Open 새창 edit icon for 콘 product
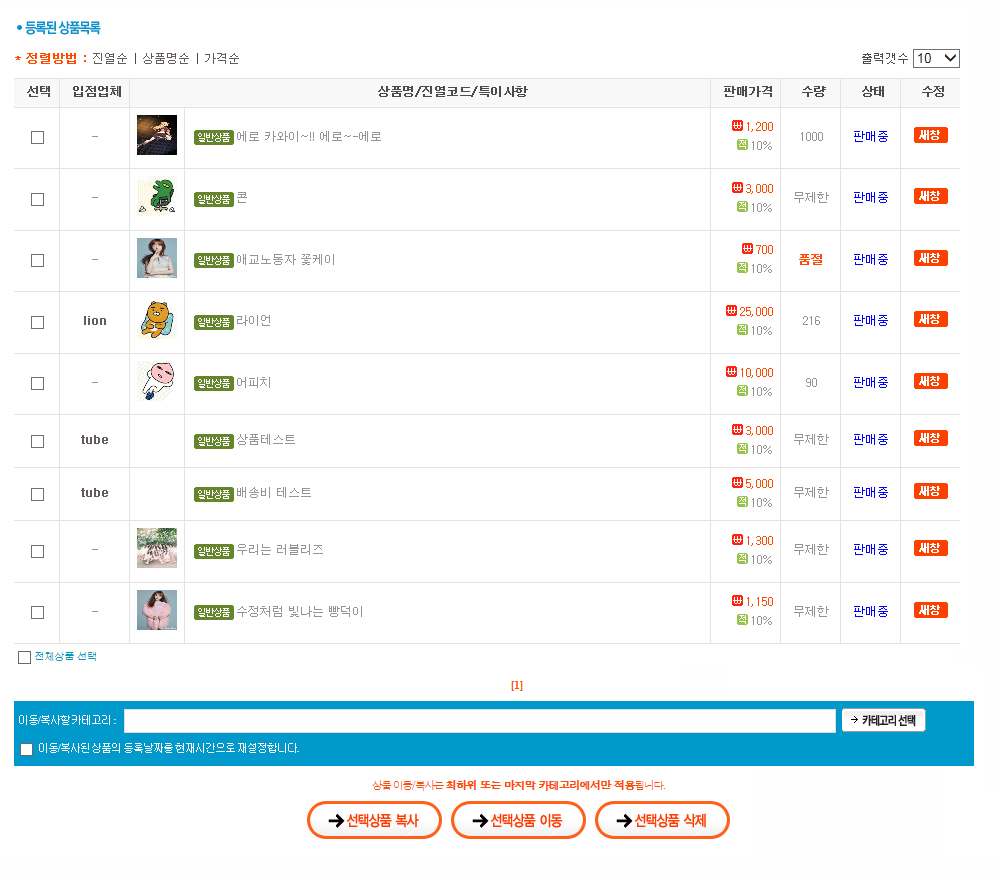The height and width of the screenshot is (880, 1000). click(930, 196)
